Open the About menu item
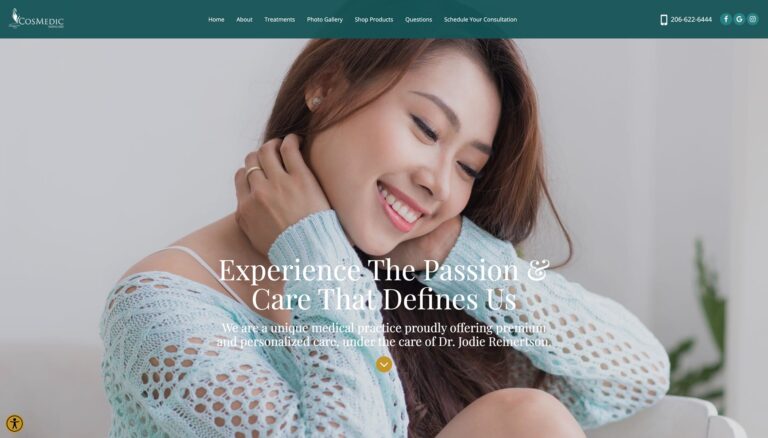Image resolution: width=768 pixels, height=438 pixels. click(244, 20)
